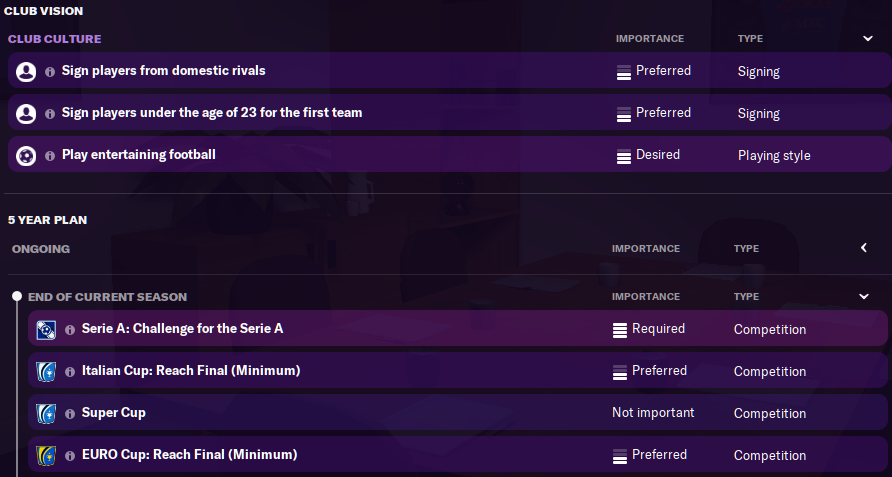Click info icon next to Play entertaining football
Screen dimensions: 892x477
pos(50,156)
